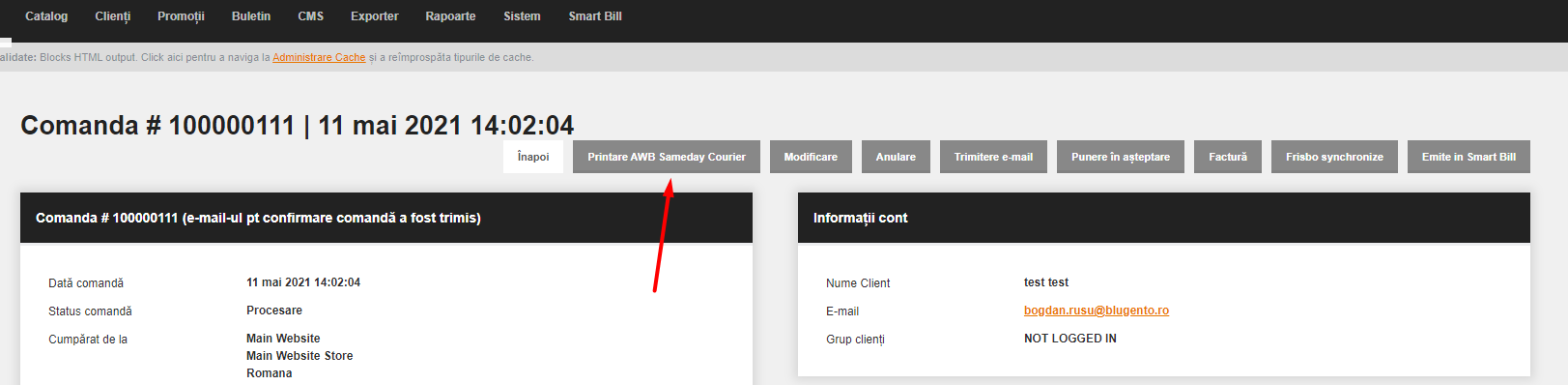Screen dimensions: 1568x385
Task: Follow the Administrare Cache link
Action: coord(319,57)
